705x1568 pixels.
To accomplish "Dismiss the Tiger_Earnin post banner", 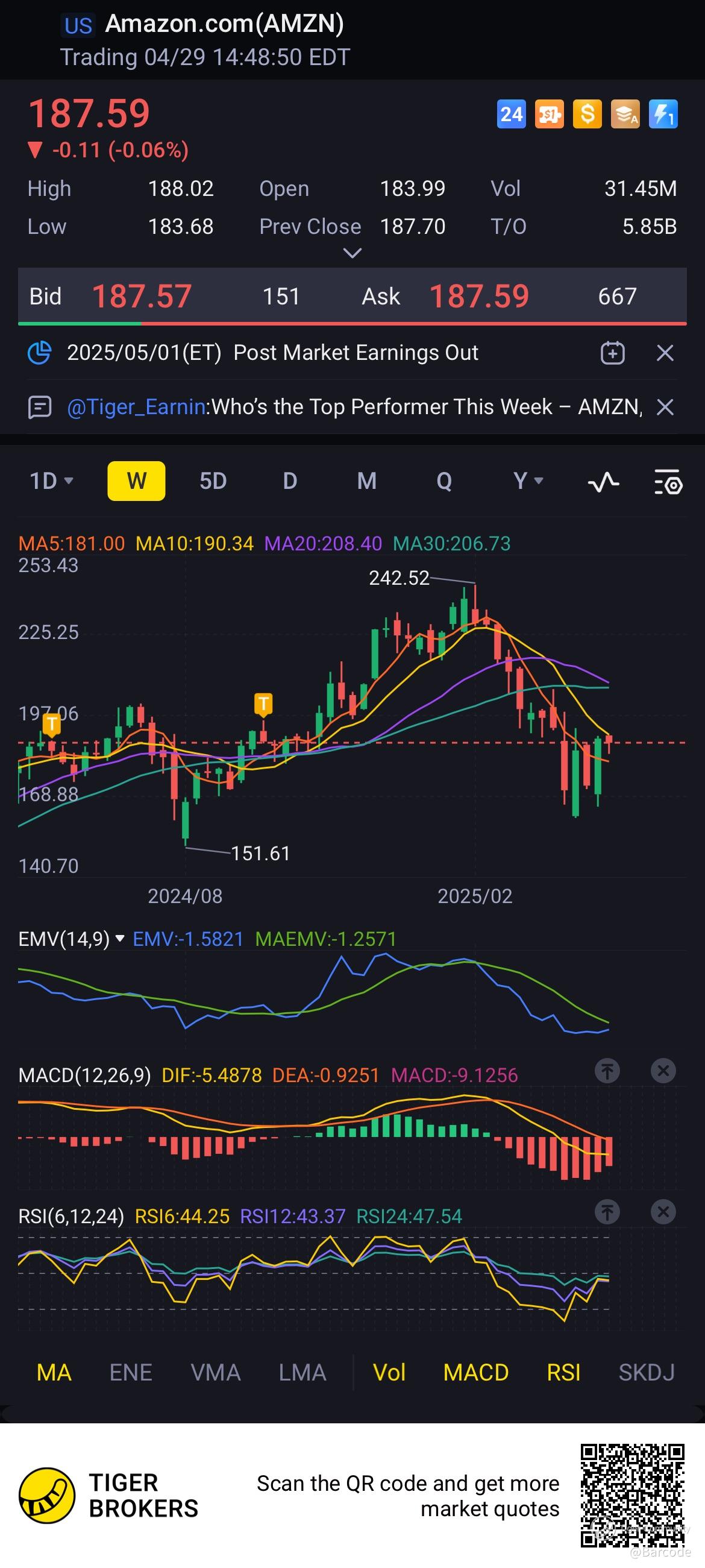I will (x=665, y=406).
